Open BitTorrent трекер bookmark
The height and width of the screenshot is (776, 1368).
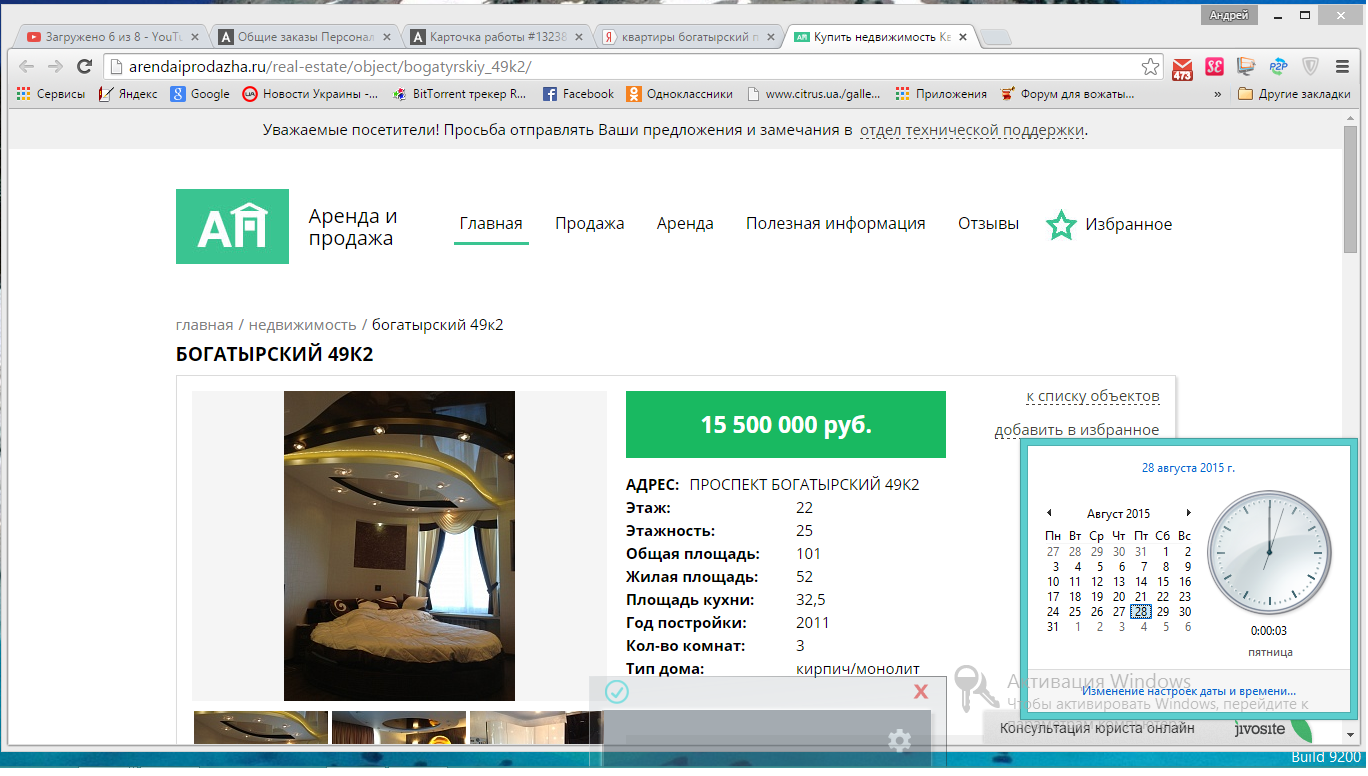click(x=460, y=94)
